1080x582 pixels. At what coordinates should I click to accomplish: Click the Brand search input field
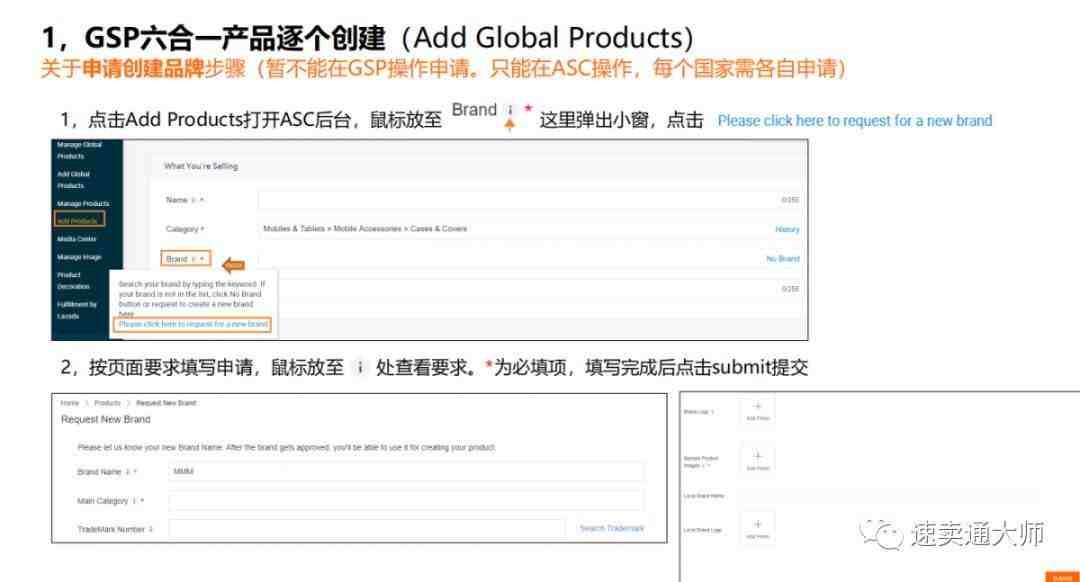[x=529, y=258]
